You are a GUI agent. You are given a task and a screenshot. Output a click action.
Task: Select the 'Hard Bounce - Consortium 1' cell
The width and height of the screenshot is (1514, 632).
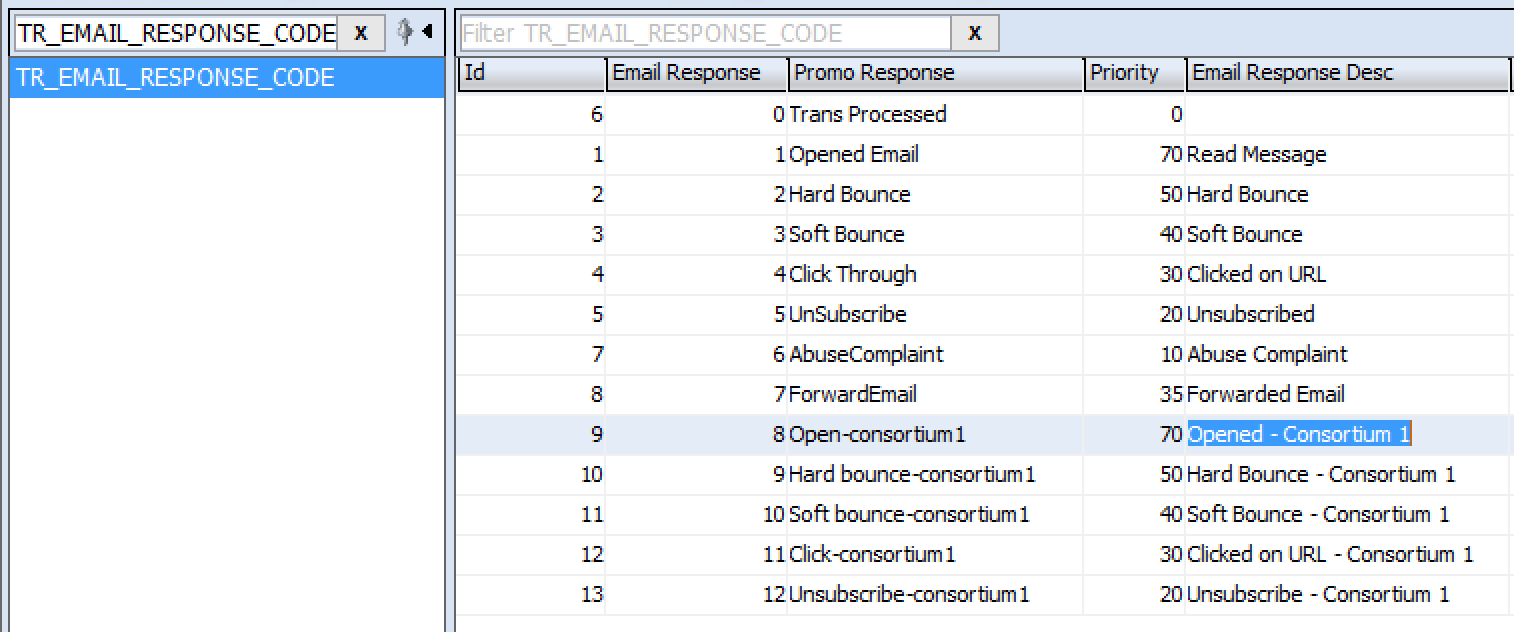(1347, 475)
